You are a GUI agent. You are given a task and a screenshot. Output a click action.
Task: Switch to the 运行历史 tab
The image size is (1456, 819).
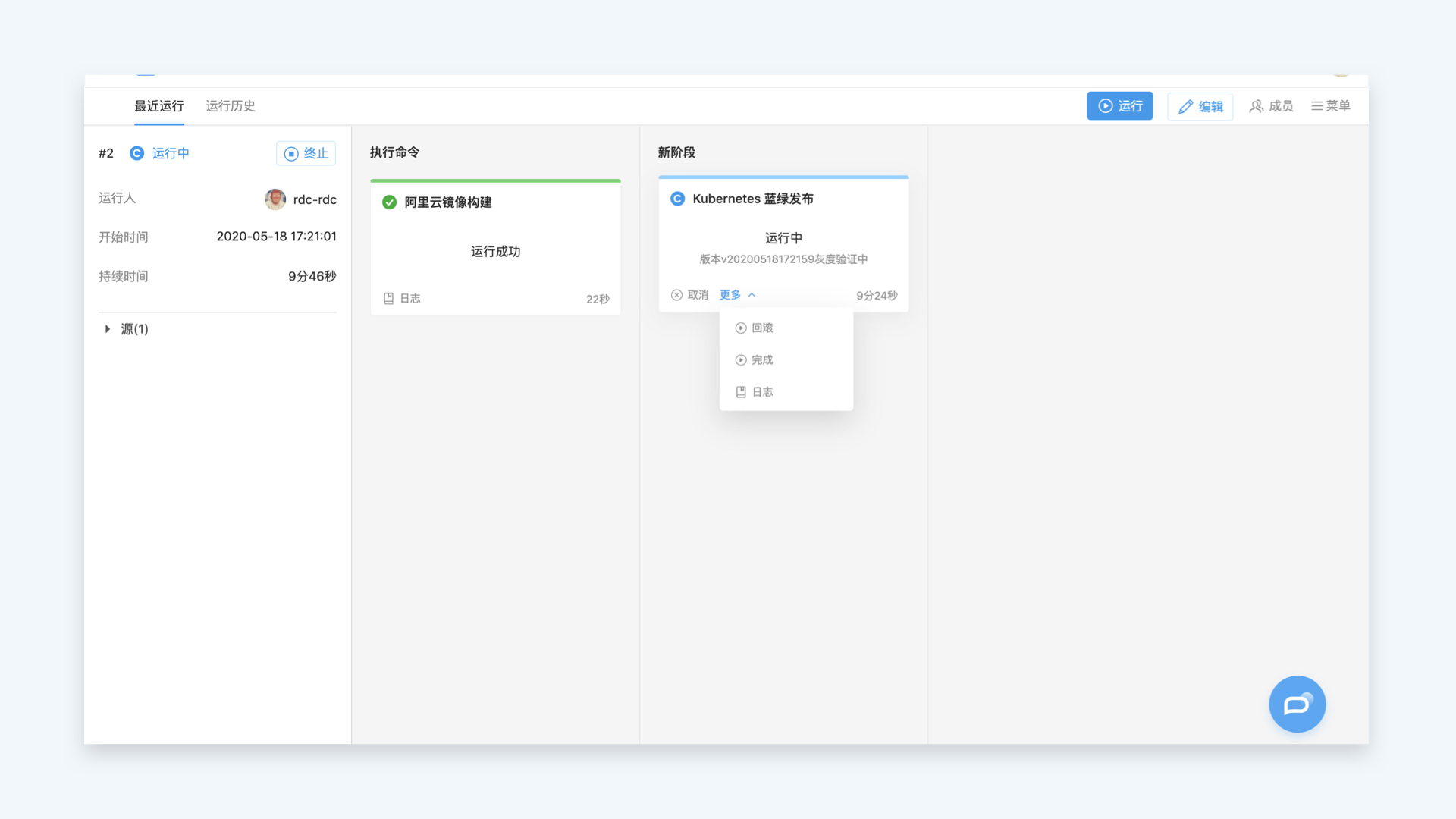tap(231, 106)
